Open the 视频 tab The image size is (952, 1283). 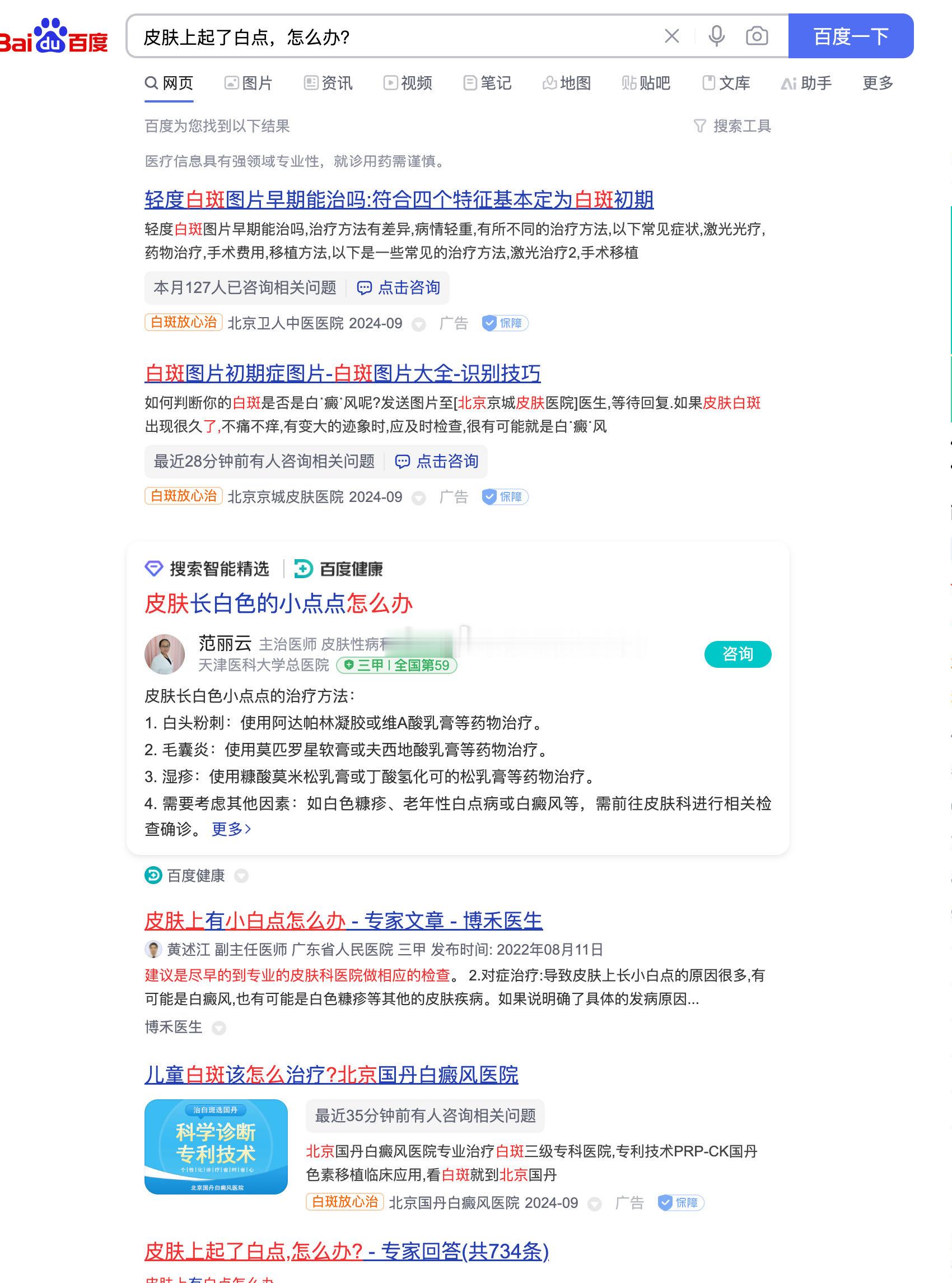pos(408,83)
